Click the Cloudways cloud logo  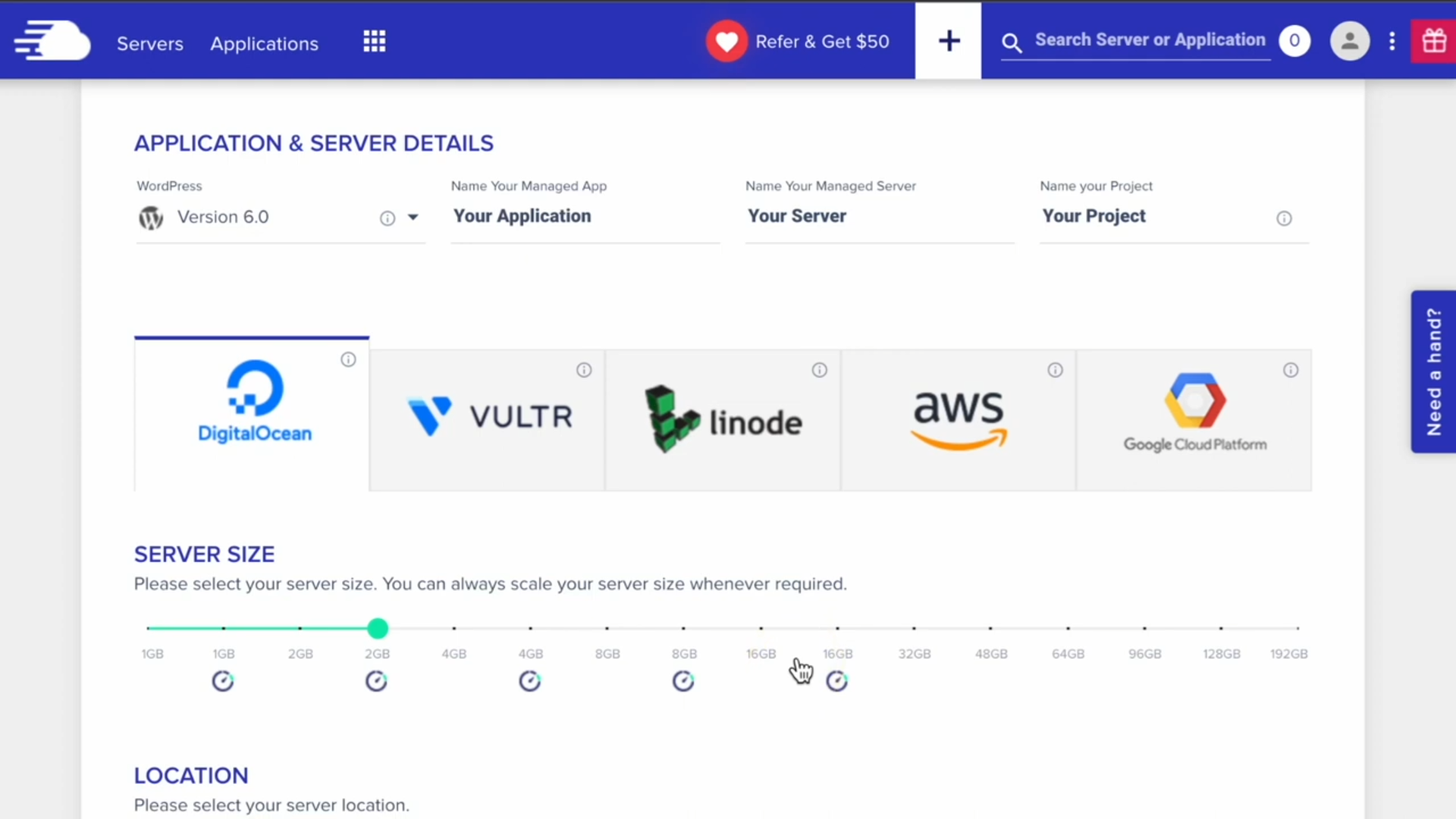(x=52, y=41)
